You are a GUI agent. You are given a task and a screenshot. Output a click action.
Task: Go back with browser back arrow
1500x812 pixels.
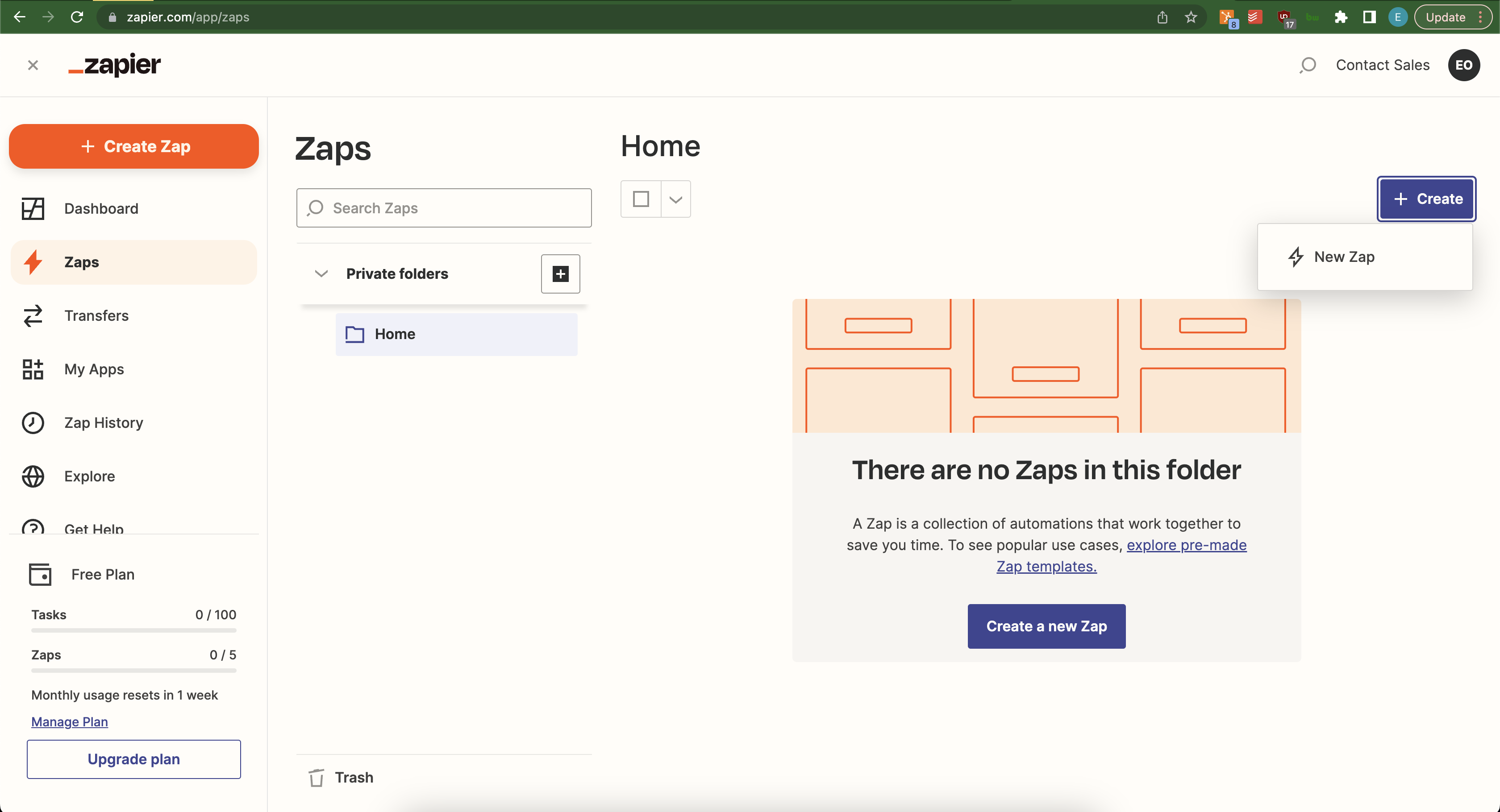point(19,17)
